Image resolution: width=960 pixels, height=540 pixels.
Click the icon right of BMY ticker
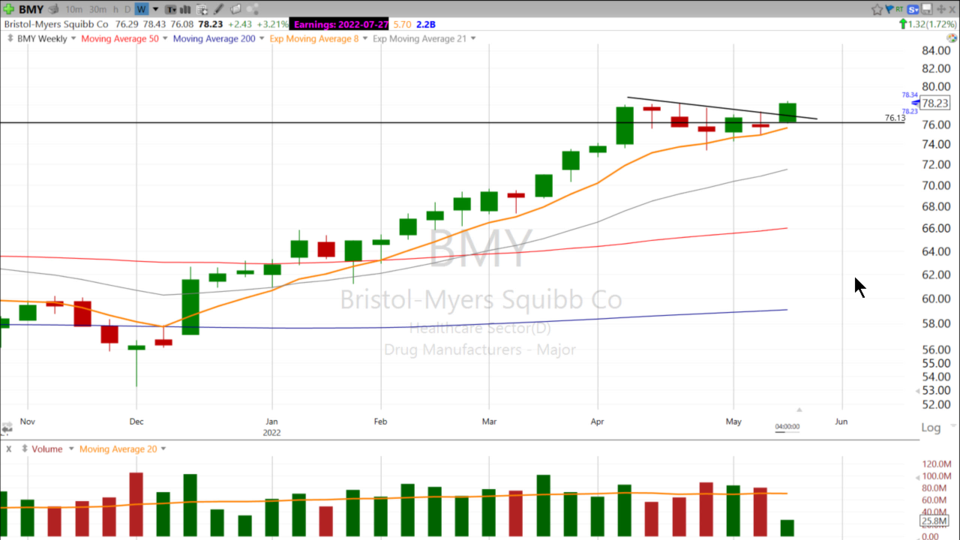tap(54, 9)
